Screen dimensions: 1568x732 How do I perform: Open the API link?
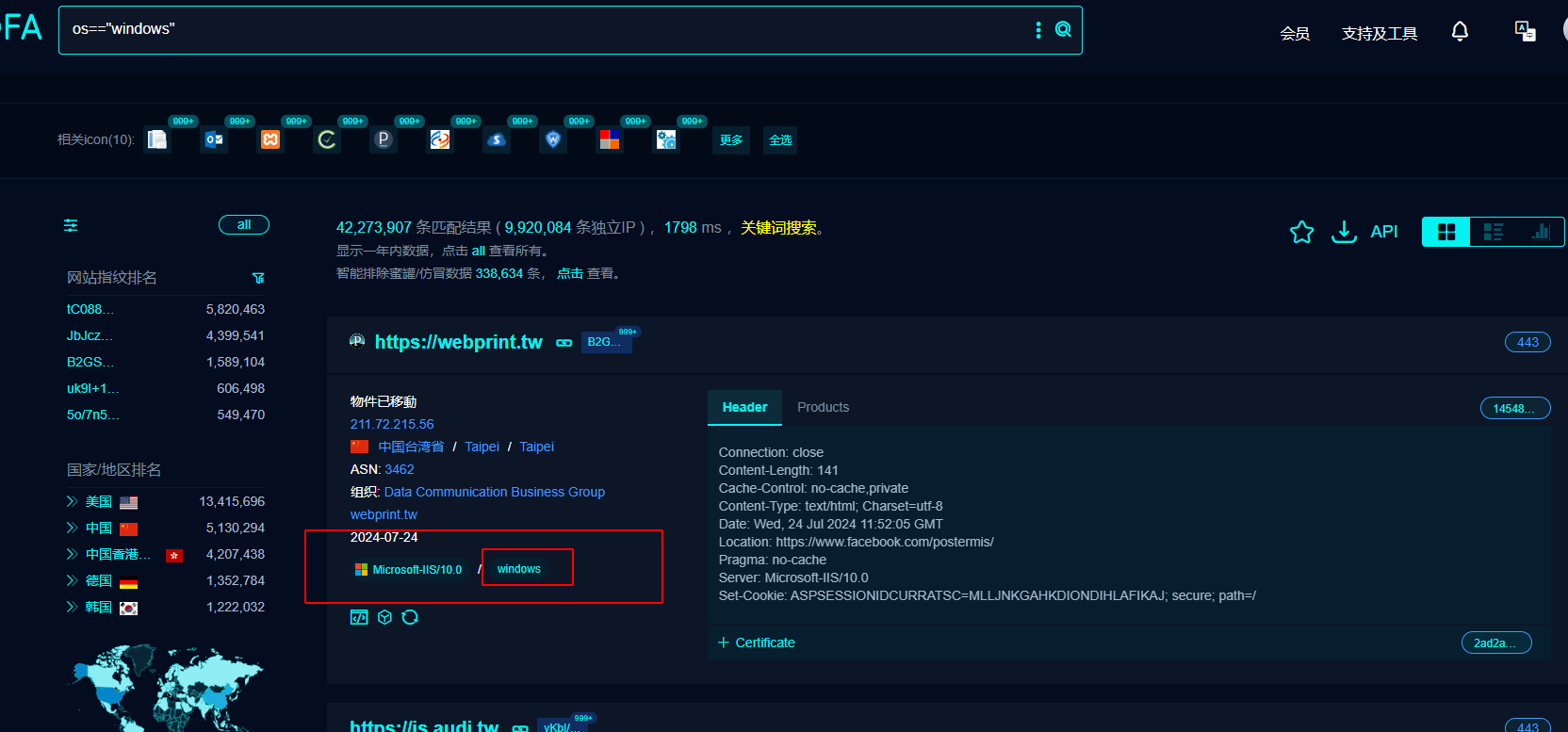pos(1383,232)
